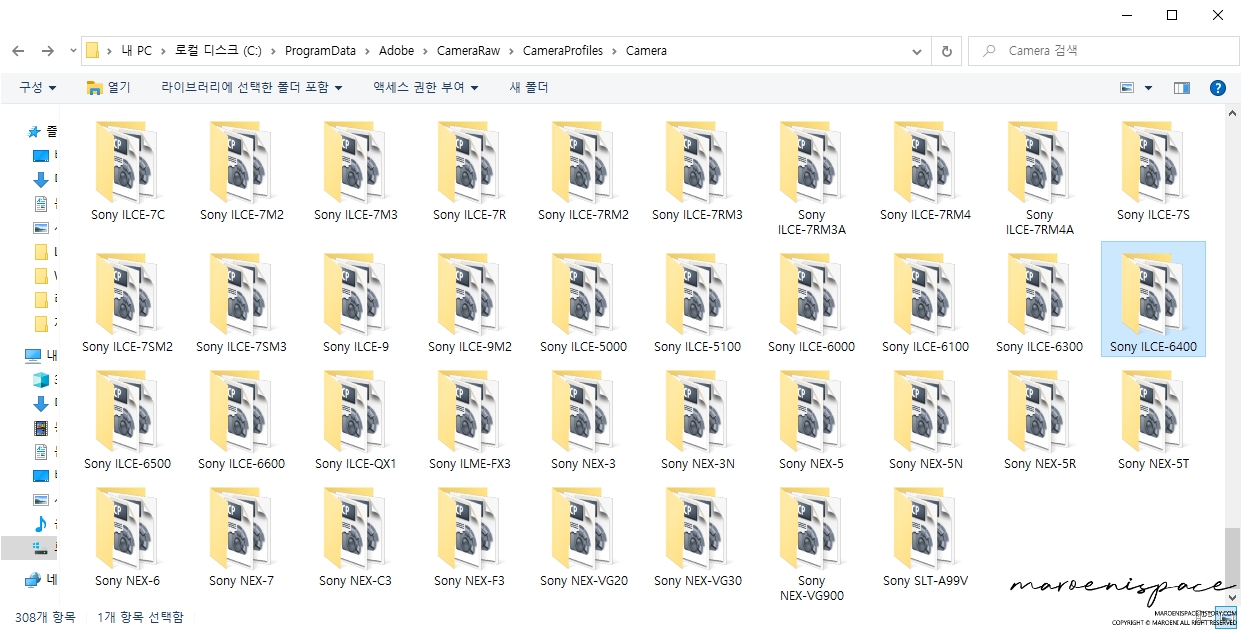Viewport: 1242px width, 630px height.
Task: Select the Sony ILCE-6000 folder
Action: pos(811,302)
